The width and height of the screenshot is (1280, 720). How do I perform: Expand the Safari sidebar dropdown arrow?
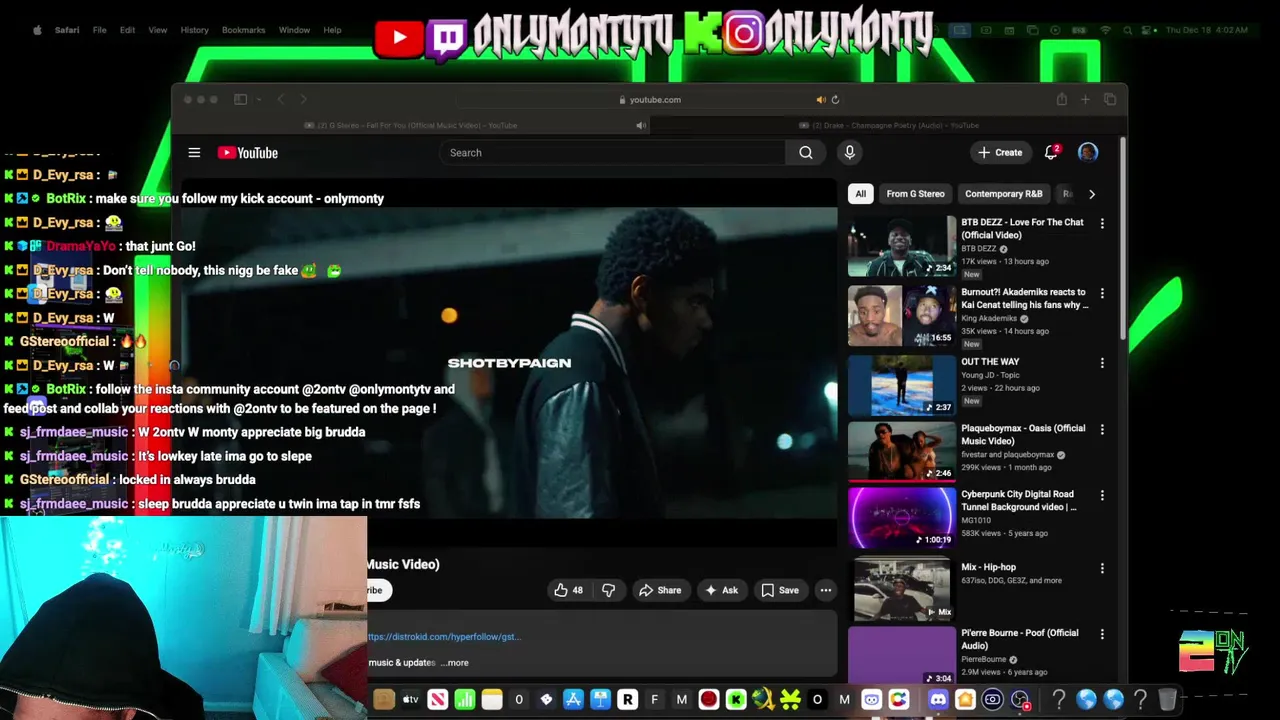pyautogui.click(x=258, y=99)
